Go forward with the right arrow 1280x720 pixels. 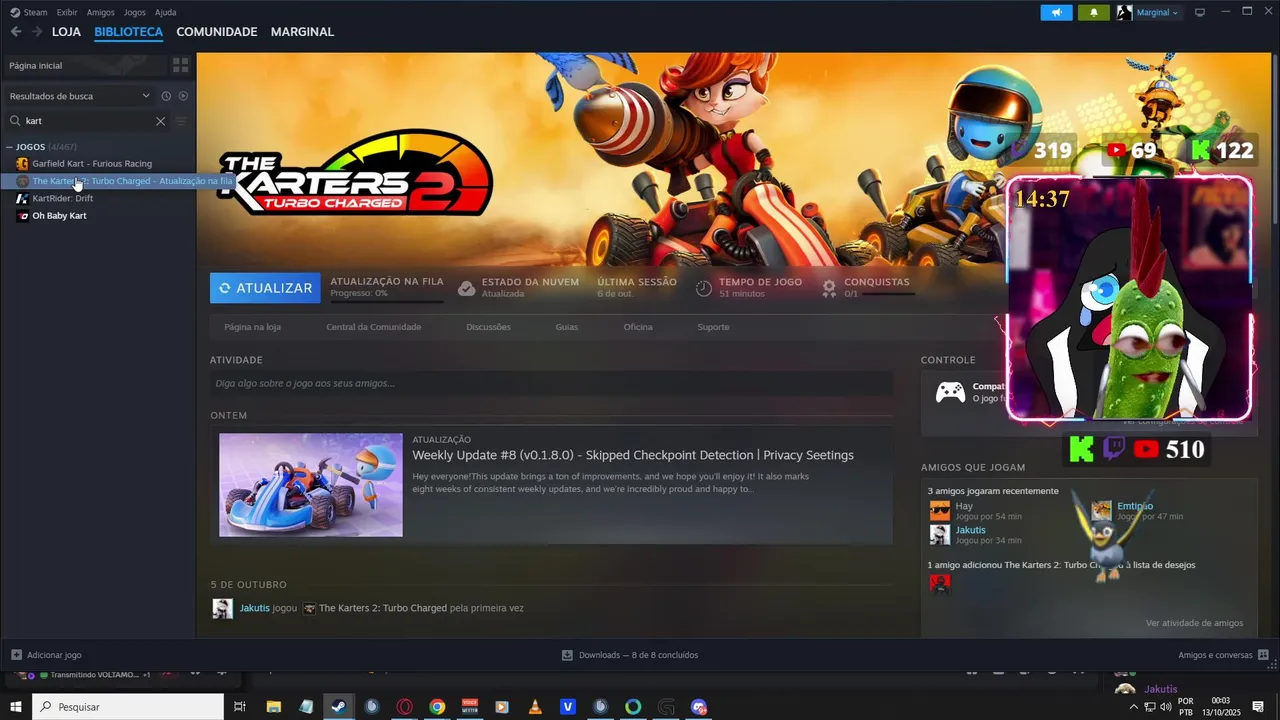[x=37, y=32]
